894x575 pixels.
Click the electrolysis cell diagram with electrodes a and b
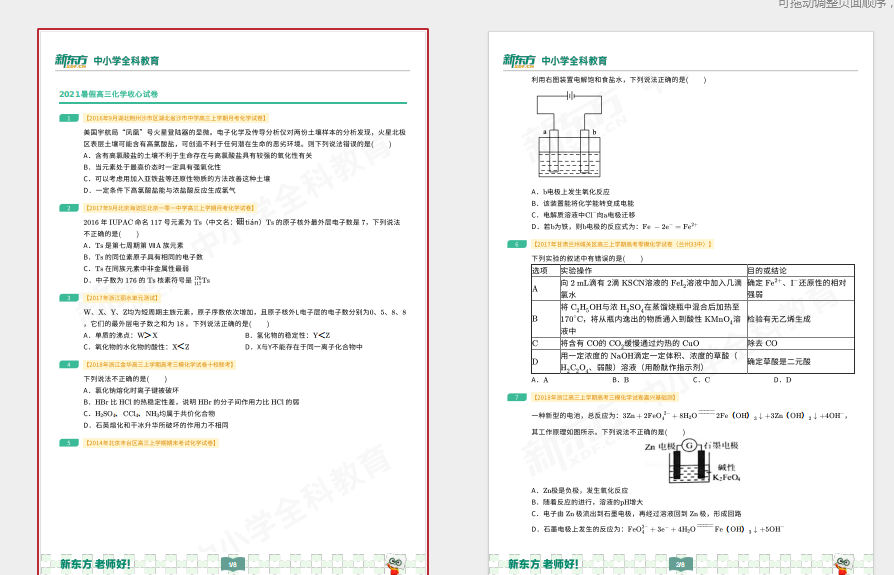click(x=569, y=134)
